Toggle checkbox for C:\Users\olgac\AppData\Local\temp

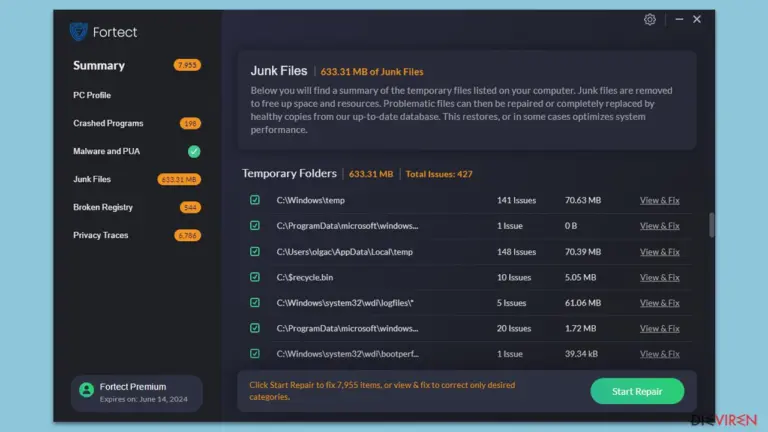(255, 251)
